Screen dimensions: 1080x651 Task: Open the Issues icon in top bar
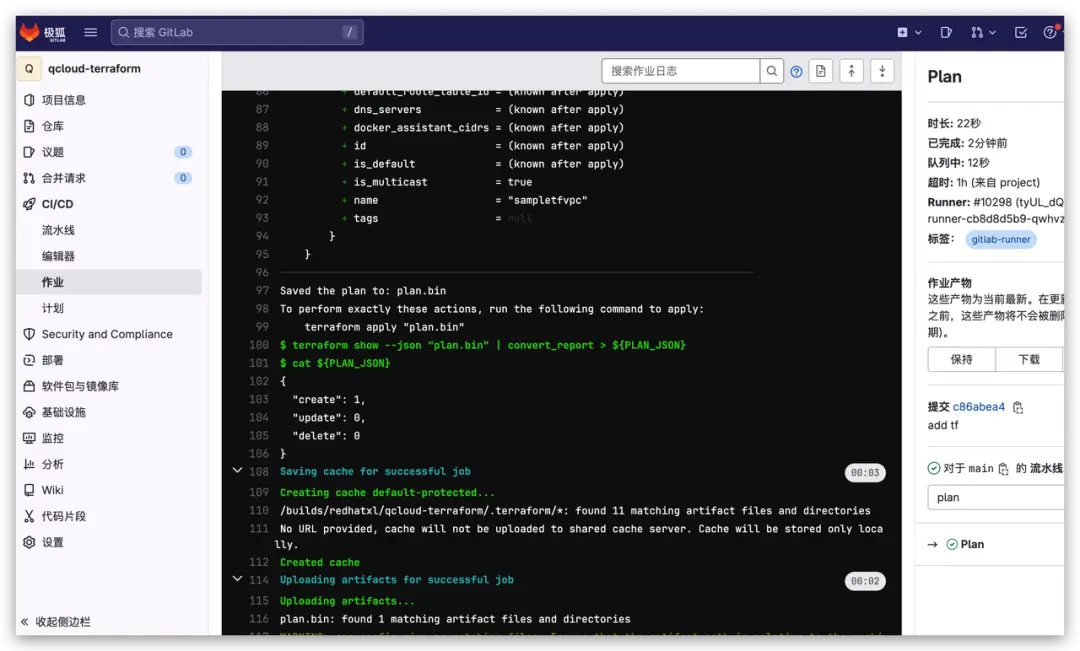(946, 32)
